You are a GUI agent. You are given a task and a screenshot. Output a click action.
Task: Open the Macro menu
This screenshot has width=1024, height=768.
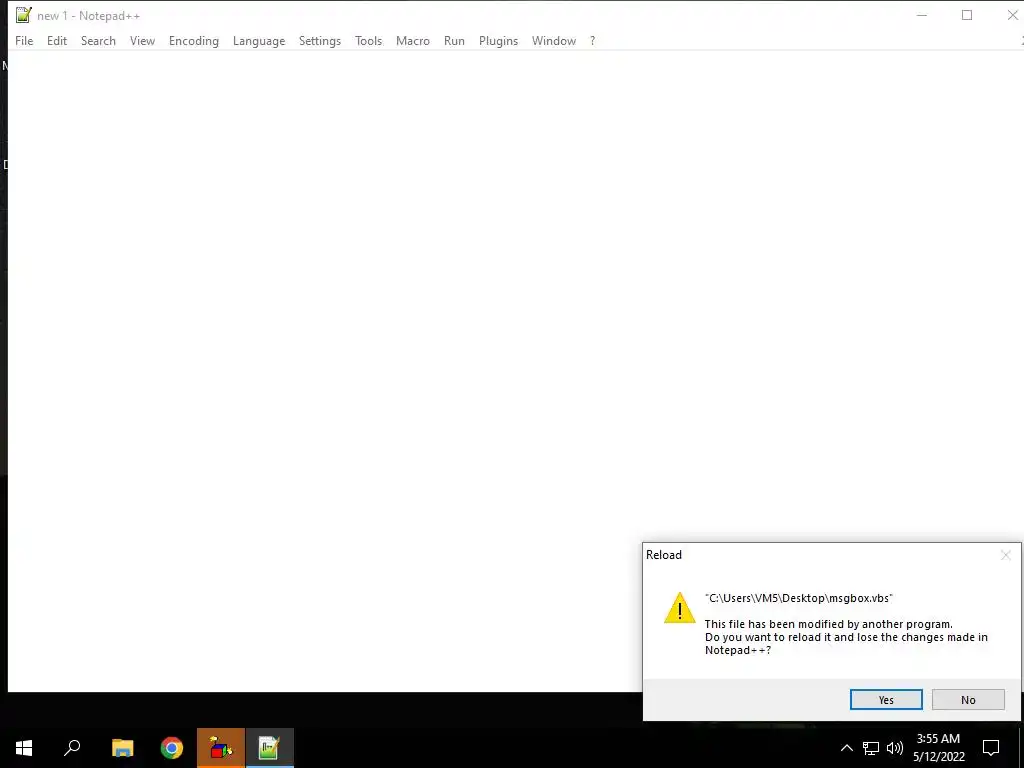413,40
